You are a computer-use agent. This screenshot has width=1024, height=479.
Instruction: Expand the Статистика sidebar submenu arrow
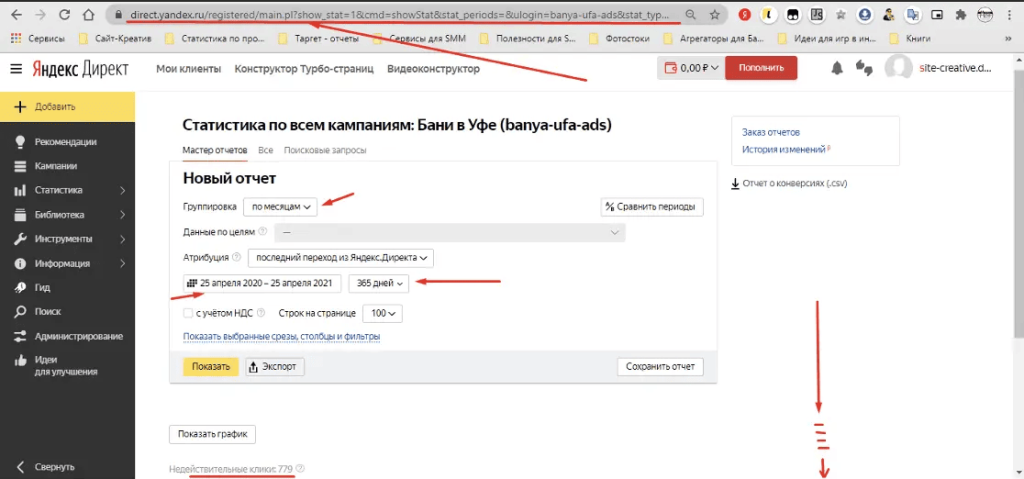click(x=123, y=191)
